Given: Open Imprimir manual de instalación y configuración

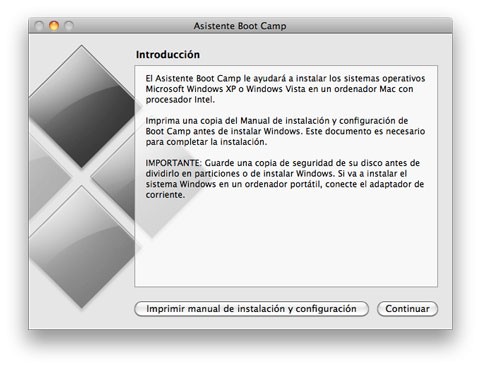Looking at the screenshot, I should coord(251,309).
